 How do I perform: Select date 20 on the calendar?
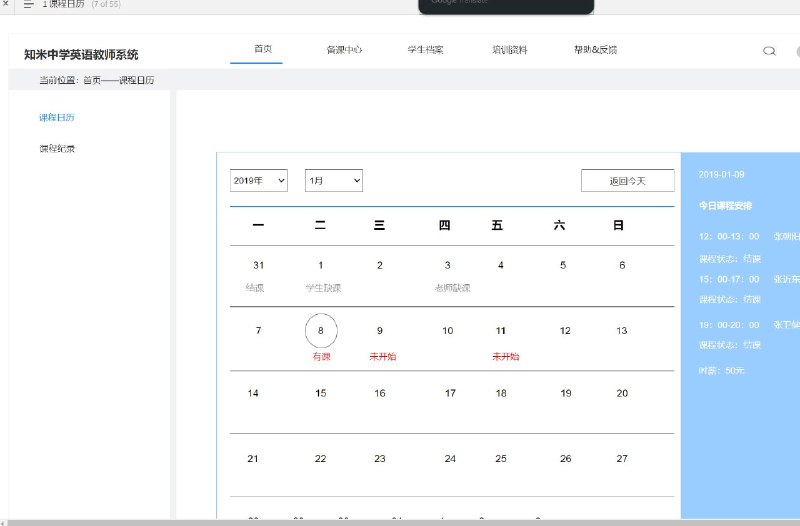[622, 393]
